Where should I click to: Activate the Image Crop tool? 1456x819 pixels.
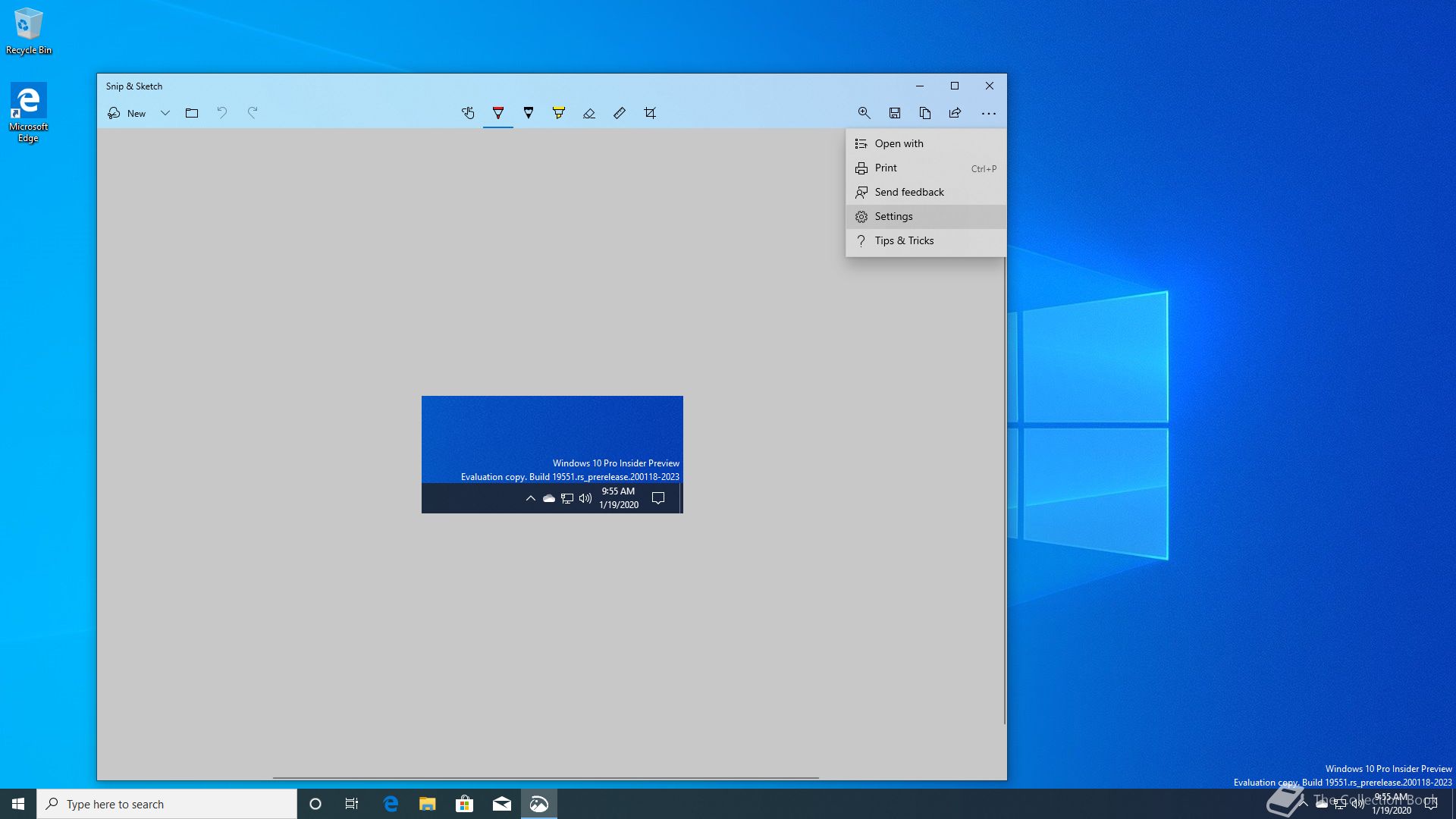click(x=650, y=113)
